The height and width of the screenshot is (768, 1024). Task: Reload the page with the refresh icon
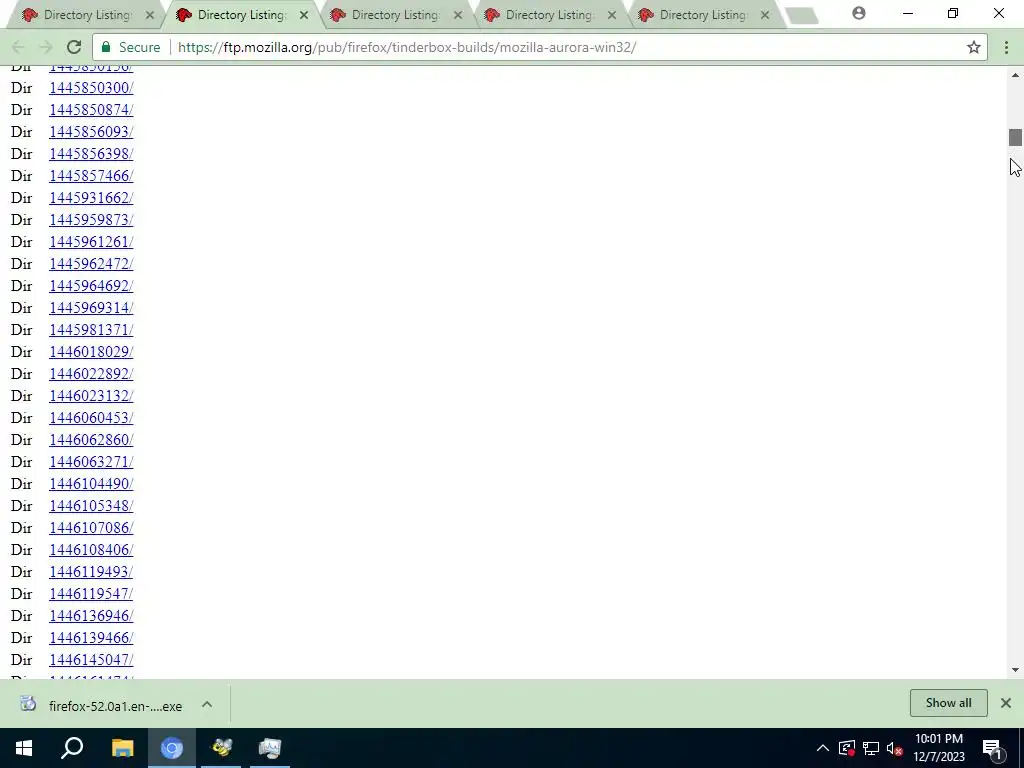click(74, 47)
